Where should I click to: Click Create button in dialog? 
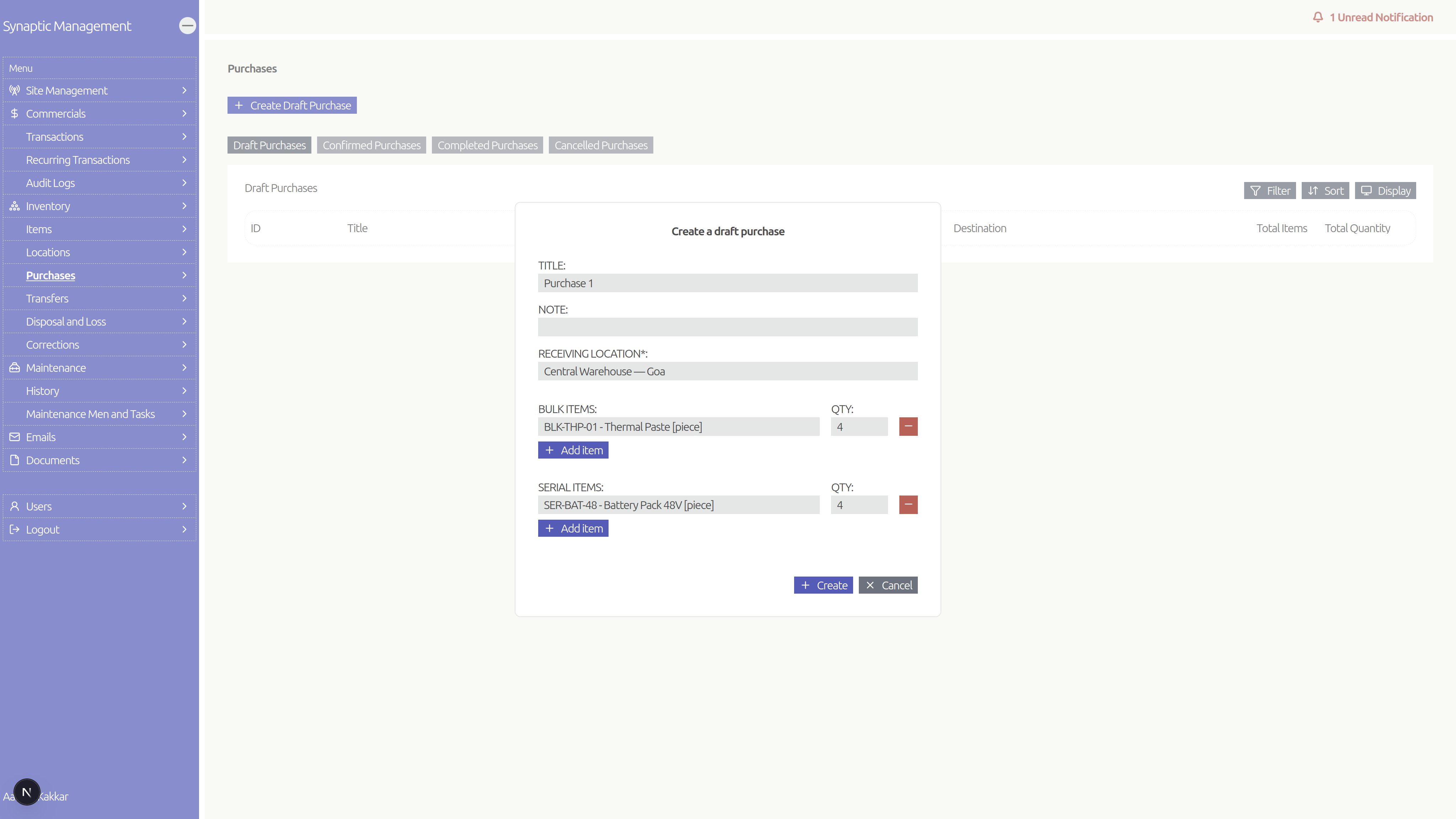coord(823,585)
